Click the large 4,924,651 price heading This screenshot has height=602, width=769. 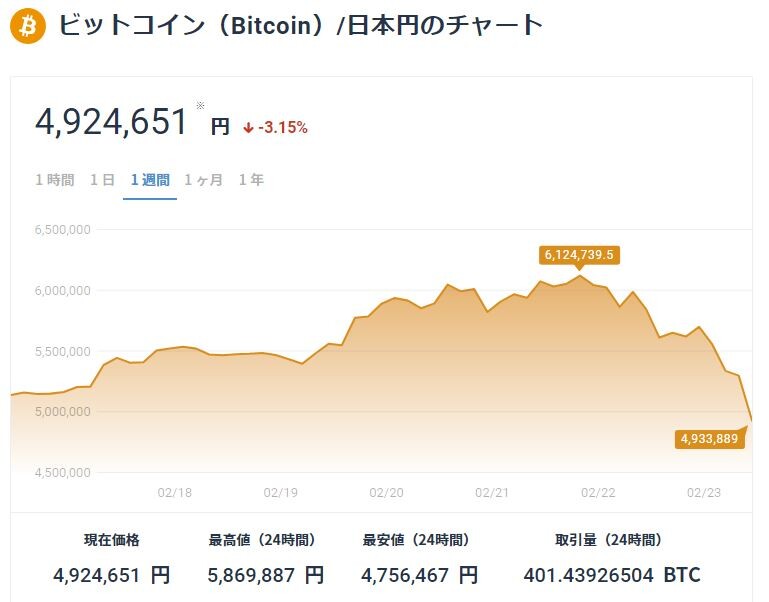111,122
